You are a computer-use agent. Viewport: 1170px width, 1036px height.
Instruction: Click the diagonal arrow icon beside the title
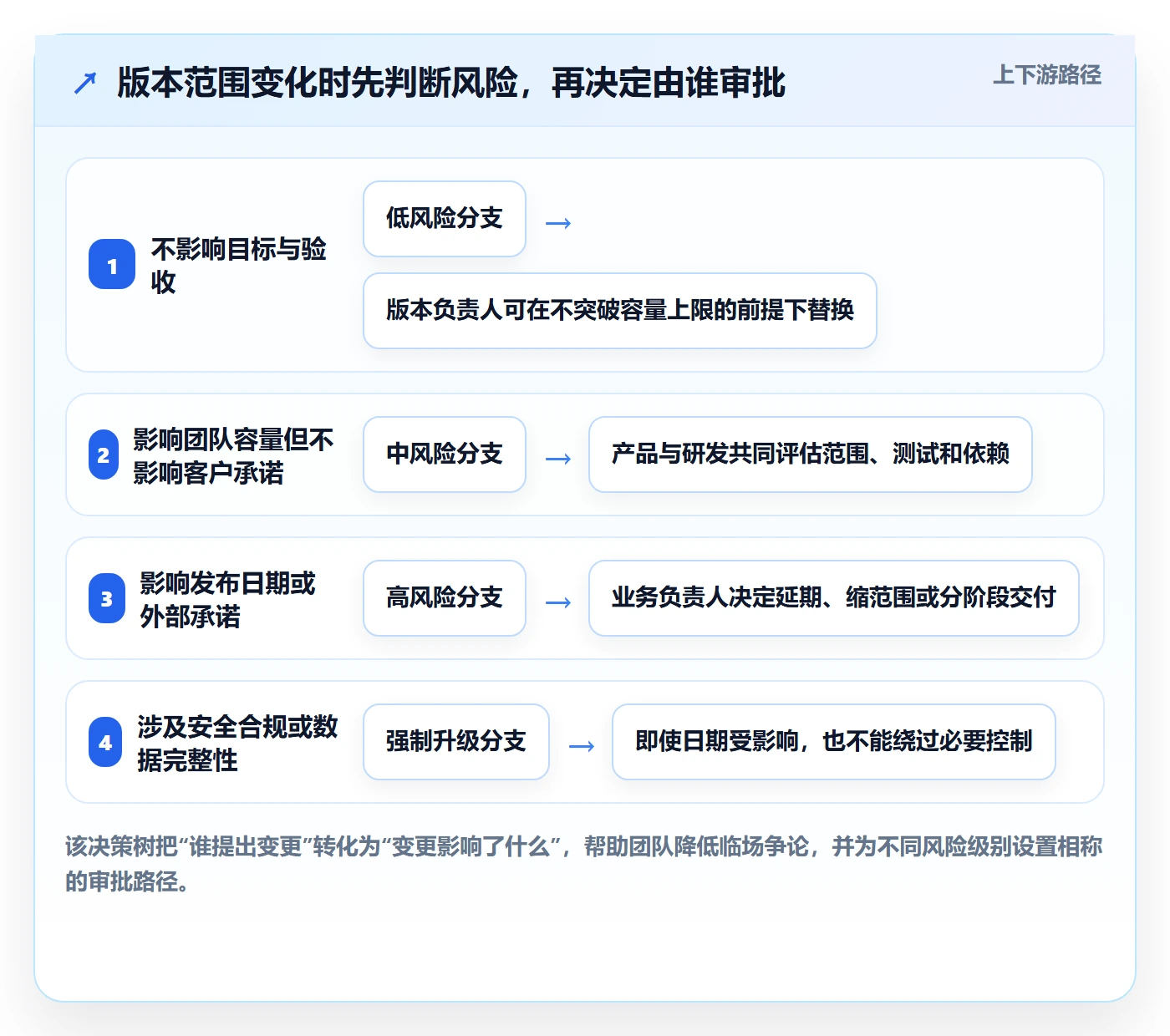click(x=85, y=83)
